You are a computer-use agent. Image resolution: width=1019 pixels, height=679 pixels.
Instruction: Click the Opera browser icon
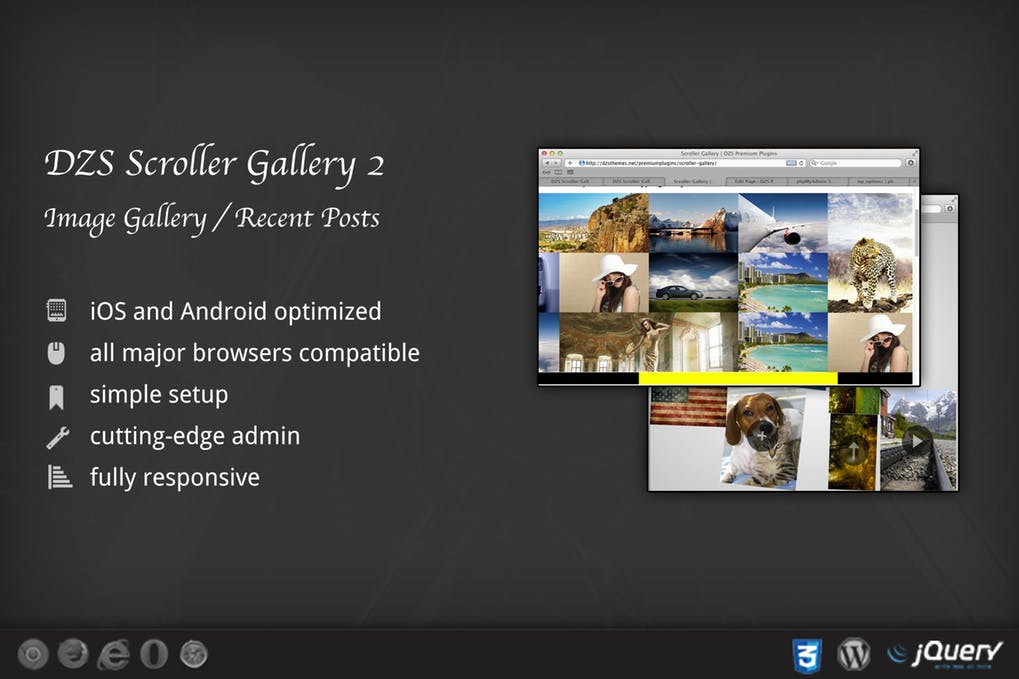pos(153,655)
